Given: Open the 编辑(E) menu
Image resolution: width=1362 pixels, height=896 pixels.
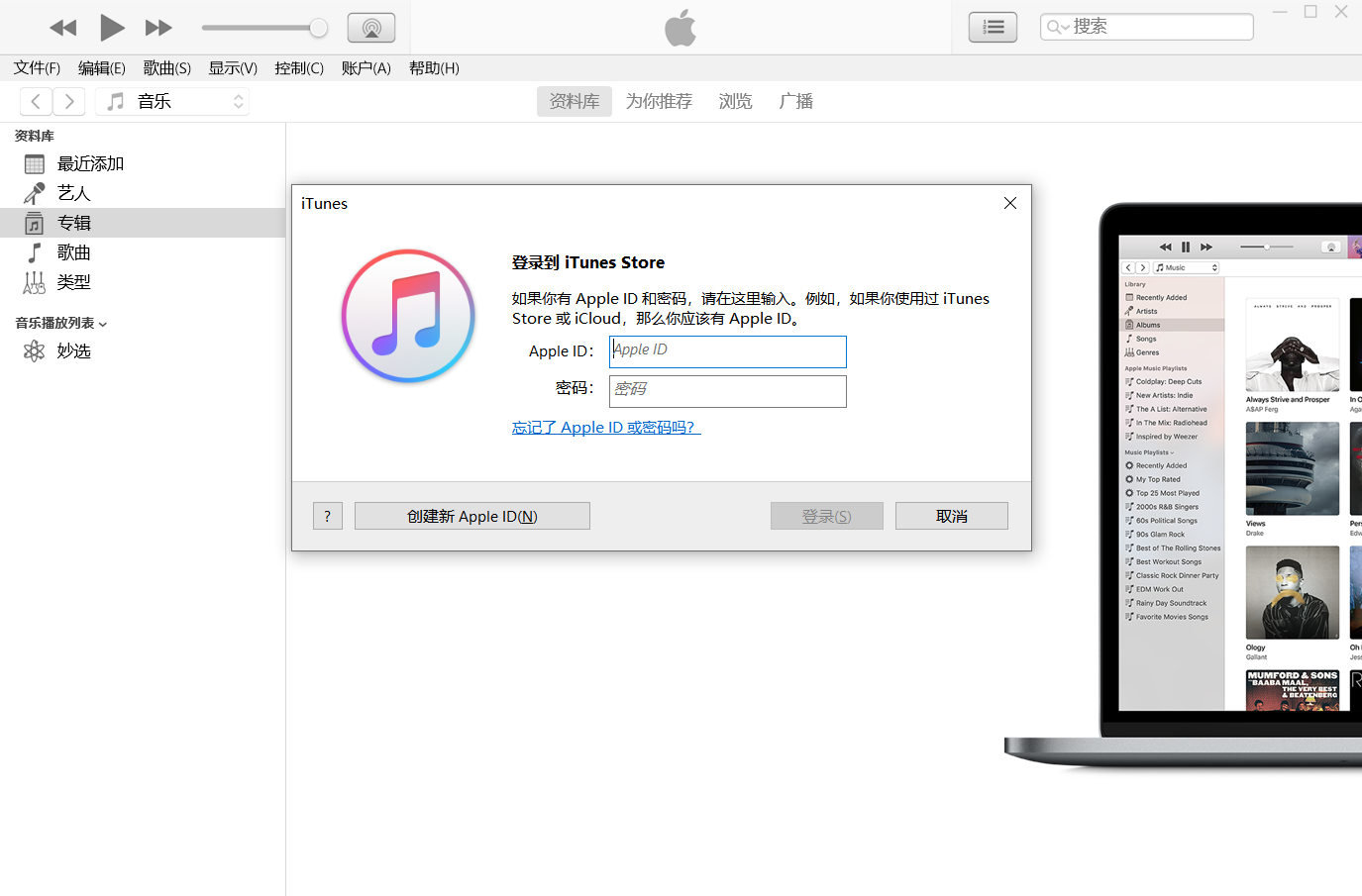Looking at the screenshot, I should 102,68.
